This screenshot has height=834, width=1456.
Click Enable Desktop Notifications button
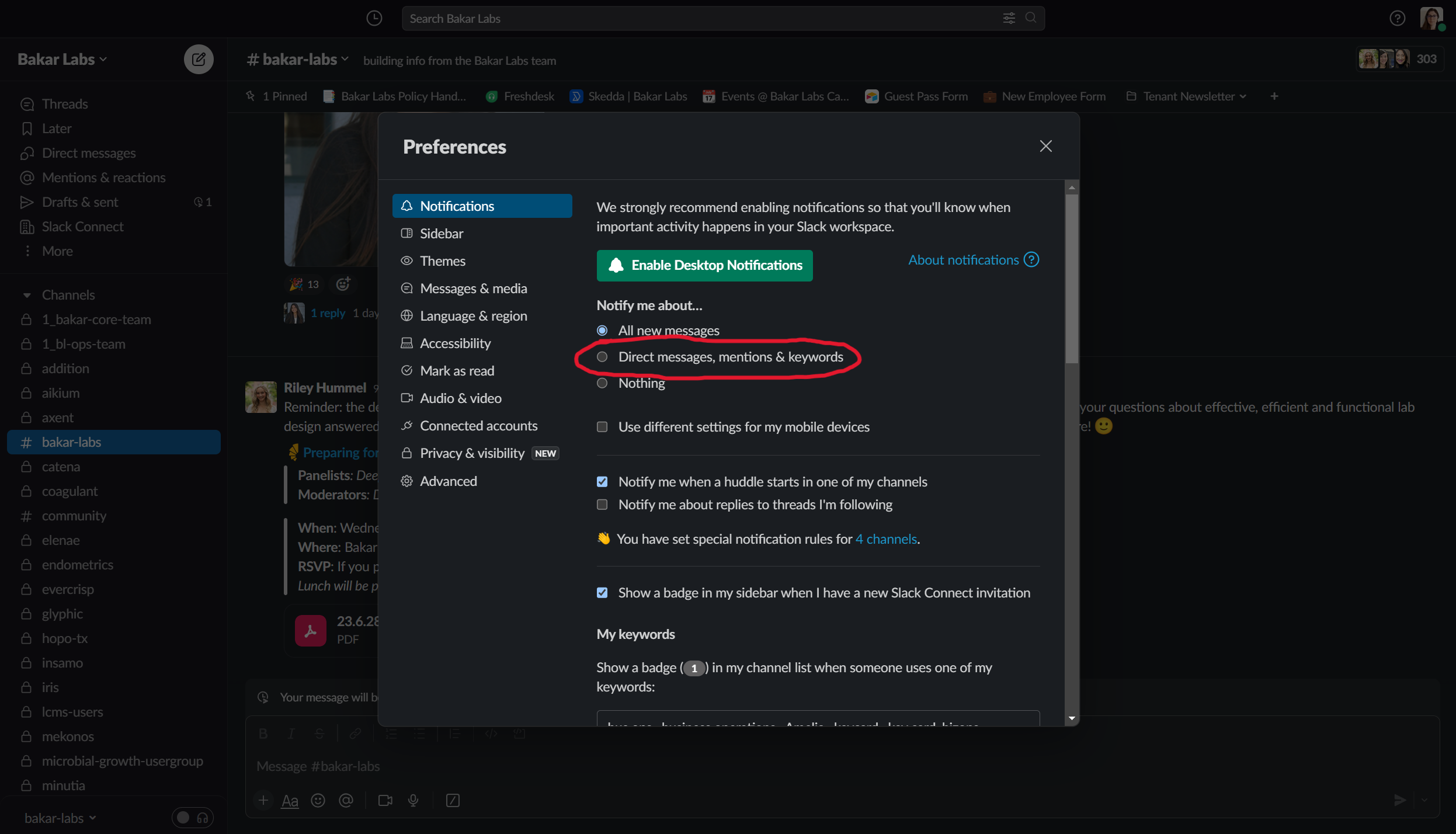click(704, 266)
